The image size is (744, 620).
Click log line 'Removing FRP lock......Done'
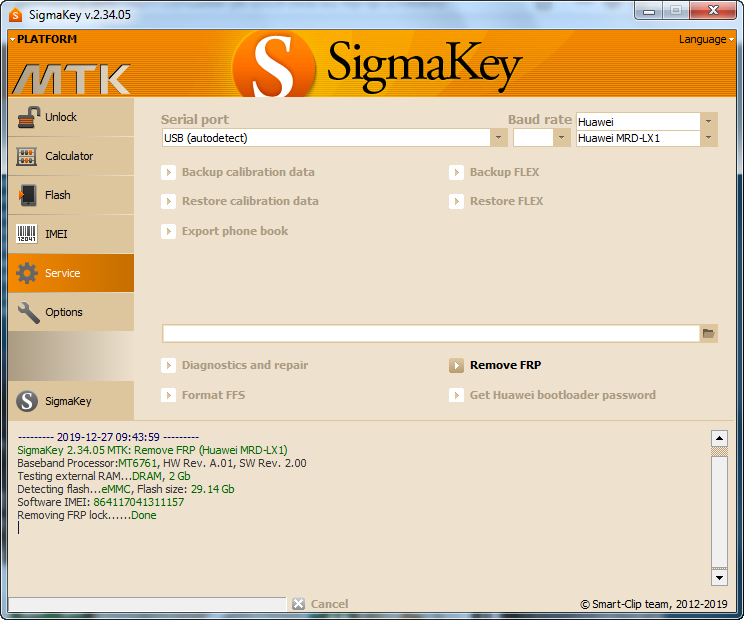(87, 515)
